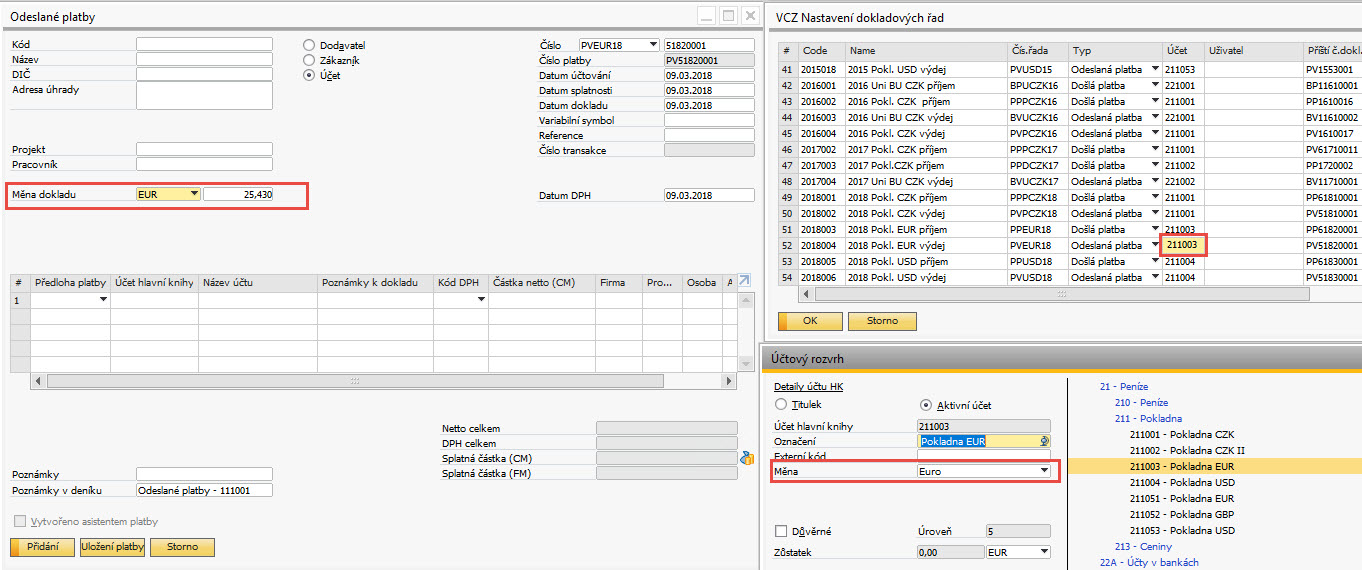Click the Externí kód field
Viewport: 1362px width, 570px height.
point(984,455)
